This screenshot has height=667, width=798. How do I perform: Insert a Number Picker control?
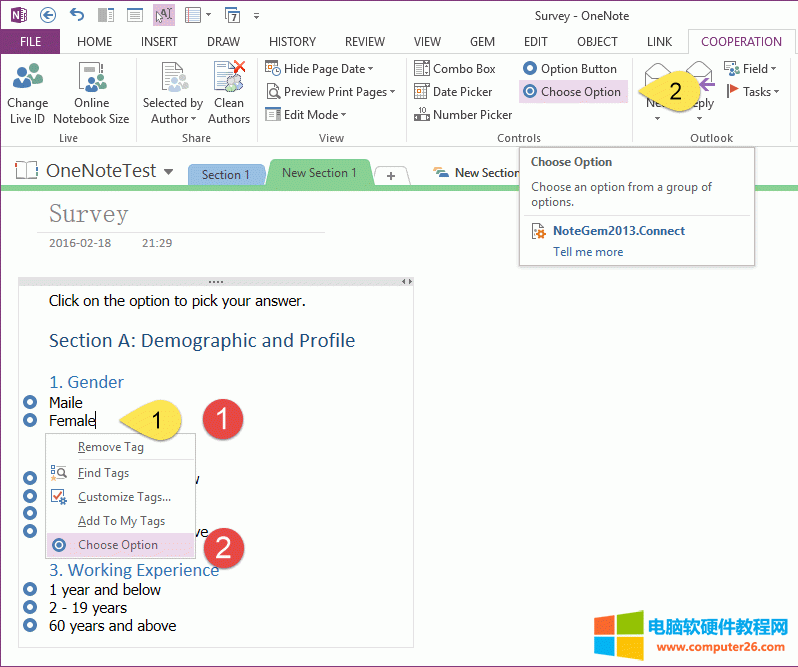click(x=463, y=114)
